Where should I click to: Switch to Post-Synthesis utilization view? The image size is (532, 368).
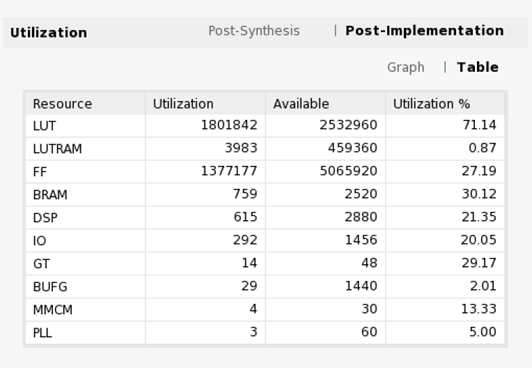pos(254,31)
